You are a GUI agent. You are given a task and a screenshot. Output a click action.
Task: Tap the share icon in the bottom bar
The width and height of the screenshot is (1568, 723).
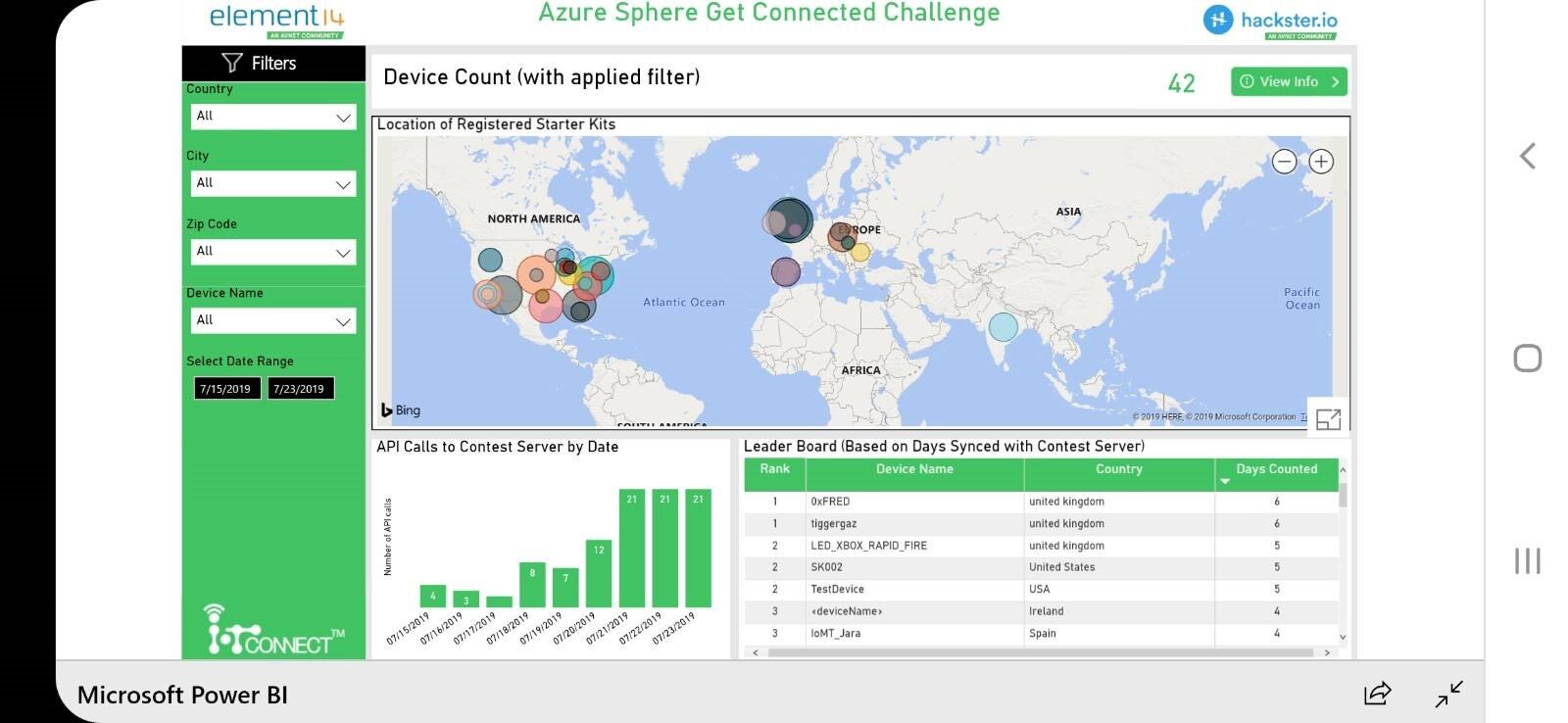pos(1378,694)
